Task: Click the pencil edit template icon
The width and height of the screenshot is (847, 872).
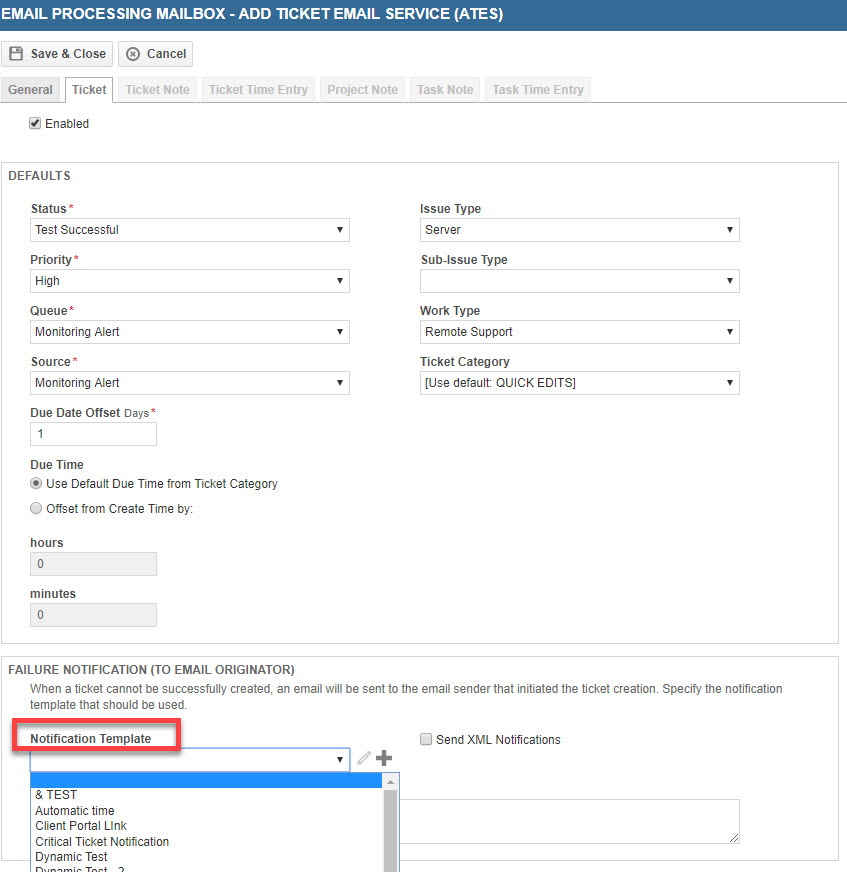Action: coord(363,759)
